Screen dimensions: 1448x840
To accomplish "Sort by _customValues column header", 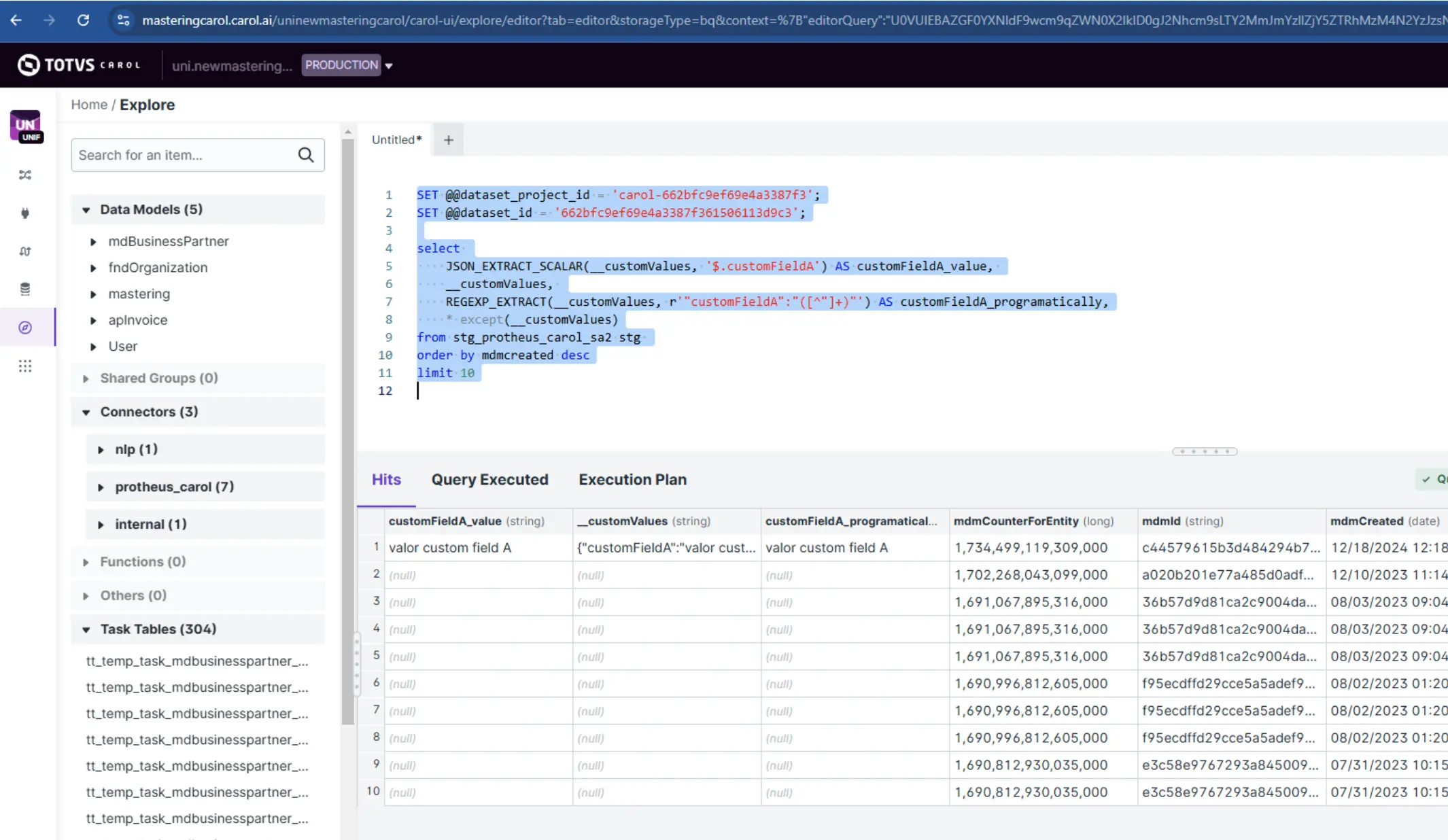I will coord(667,521).
